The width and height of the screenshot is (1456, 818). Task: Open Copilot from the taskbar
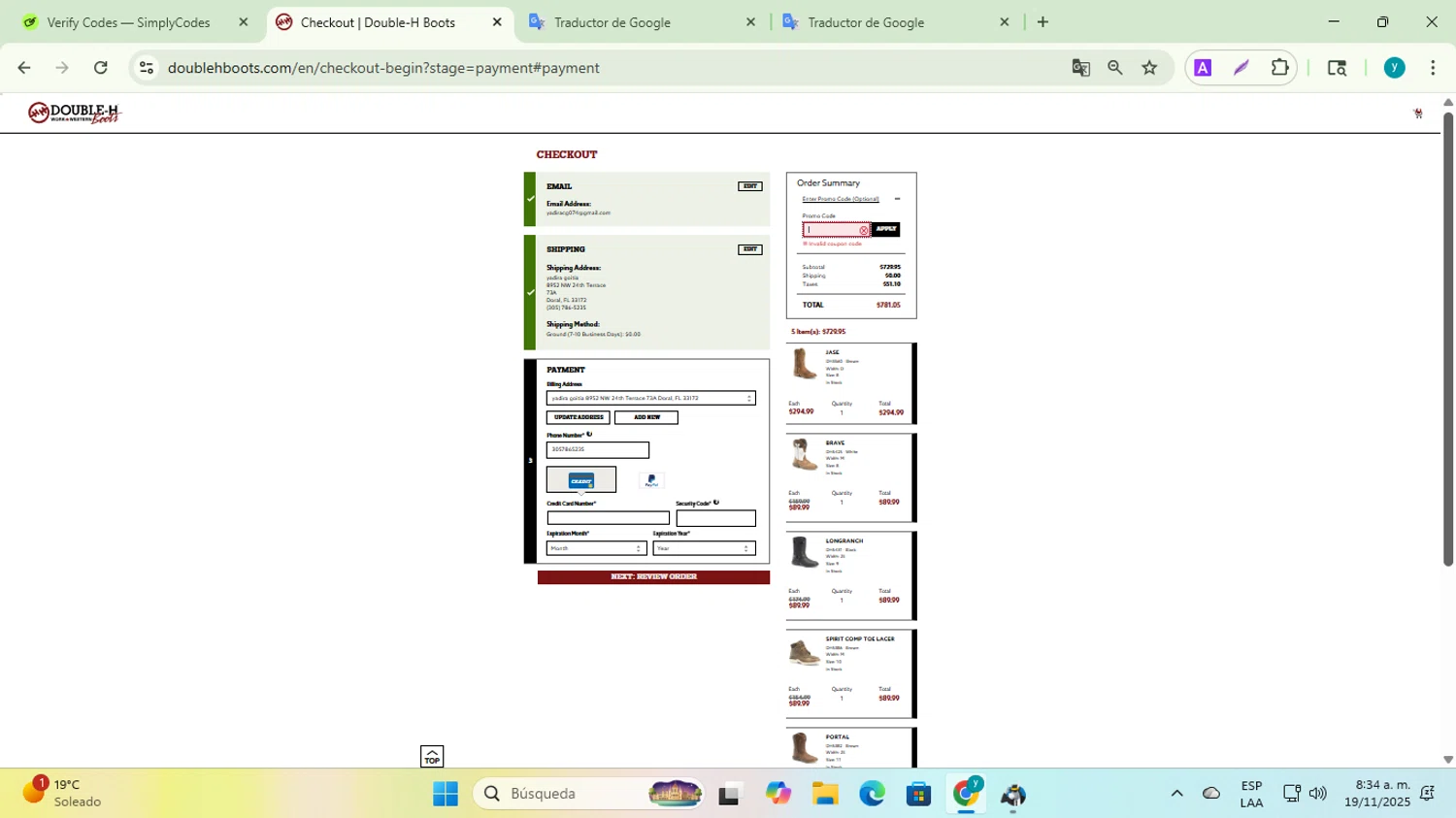[x=778, y=794]
